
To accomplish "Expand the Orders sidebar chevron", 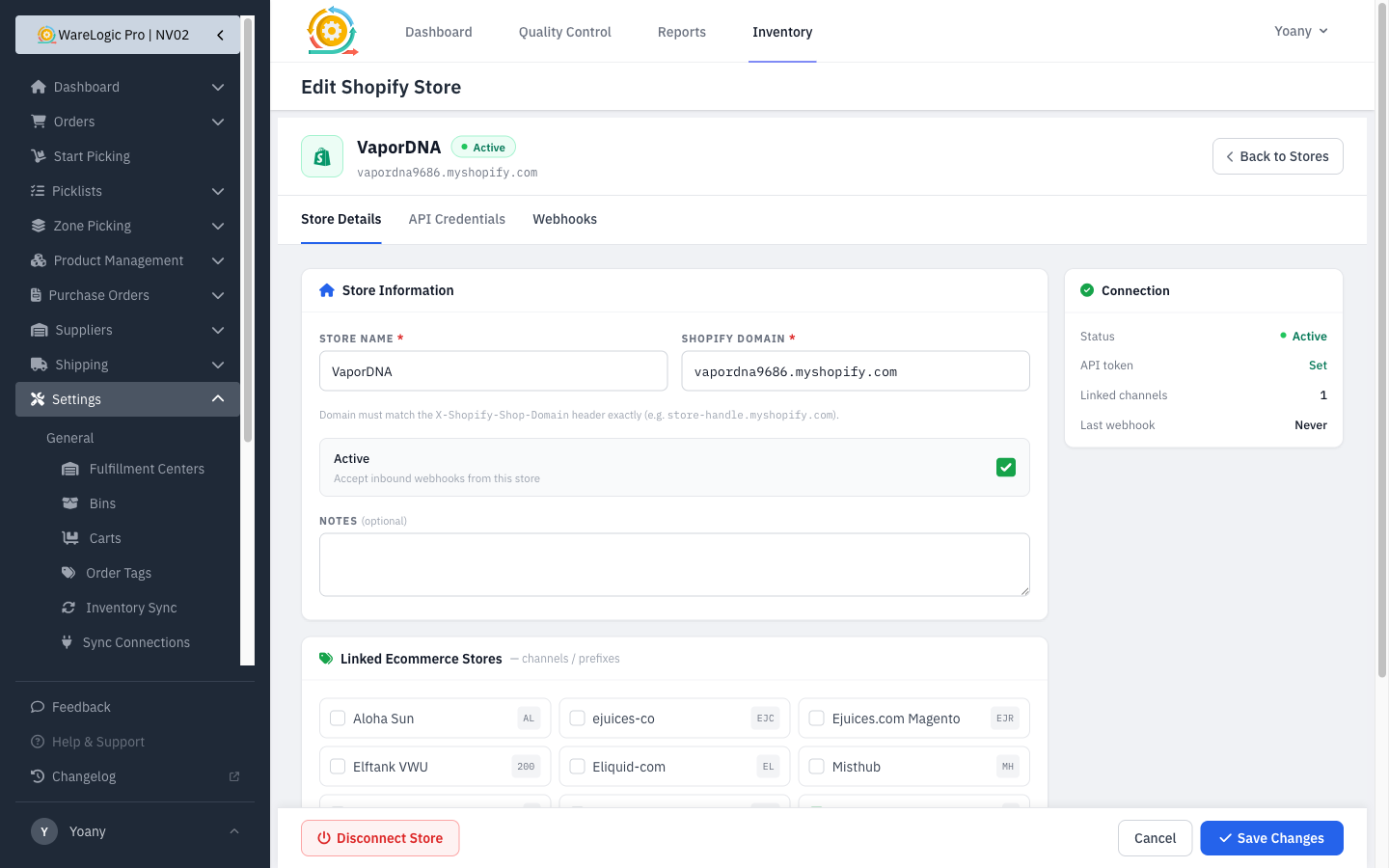I will (x=218, y=122).
